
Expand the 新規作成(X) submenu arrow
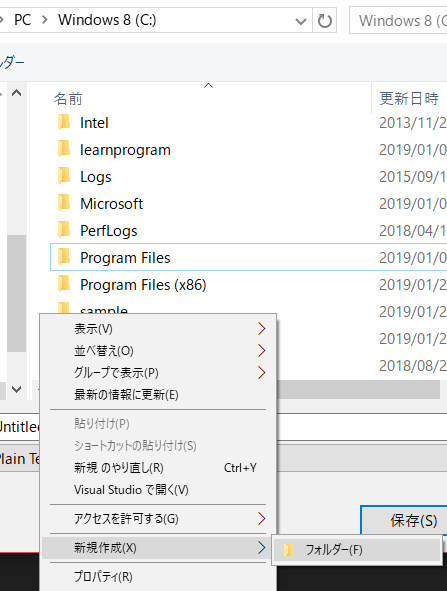coord(262,547)
